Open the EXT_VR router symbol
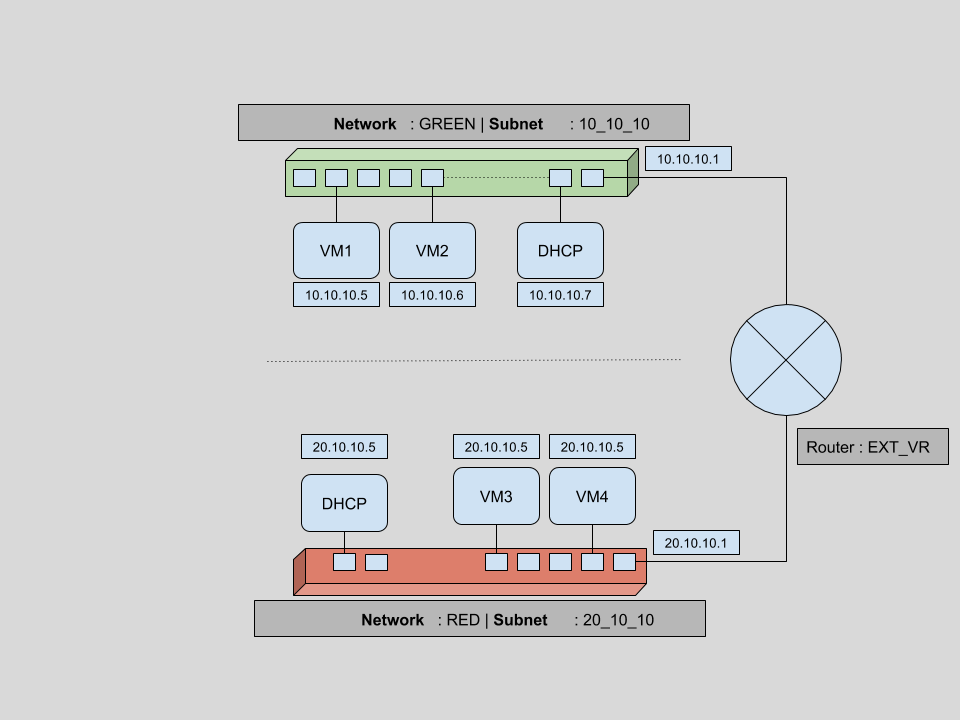Image resolution: width=960 pixels, height=720 pixels. click(x=787, y=358)
